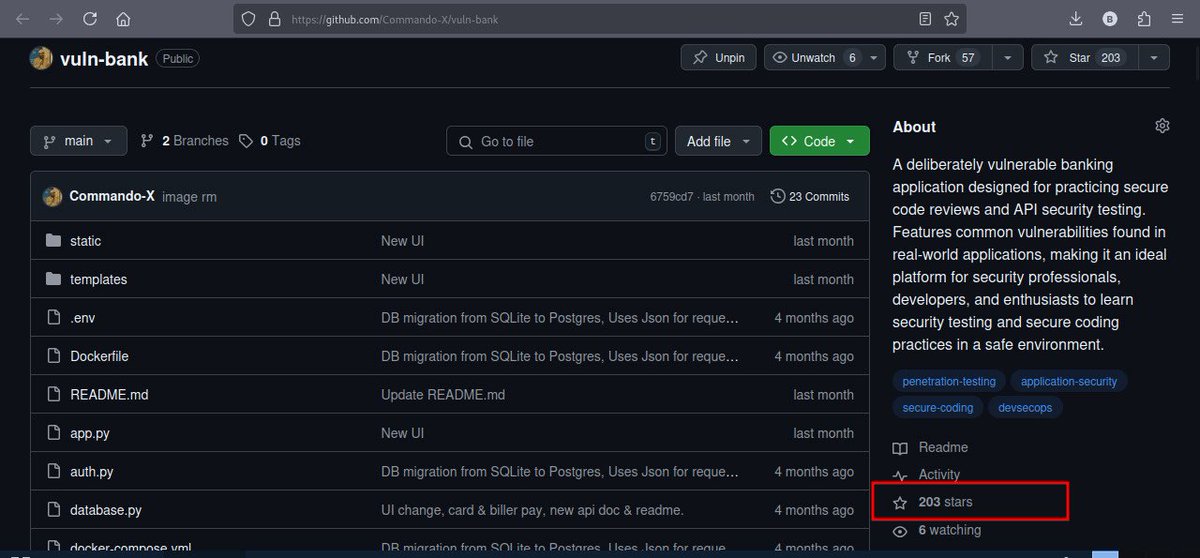Open the Commando-X author link
The width and height of the screenshot is (1200, 558).
click(112, 197)
